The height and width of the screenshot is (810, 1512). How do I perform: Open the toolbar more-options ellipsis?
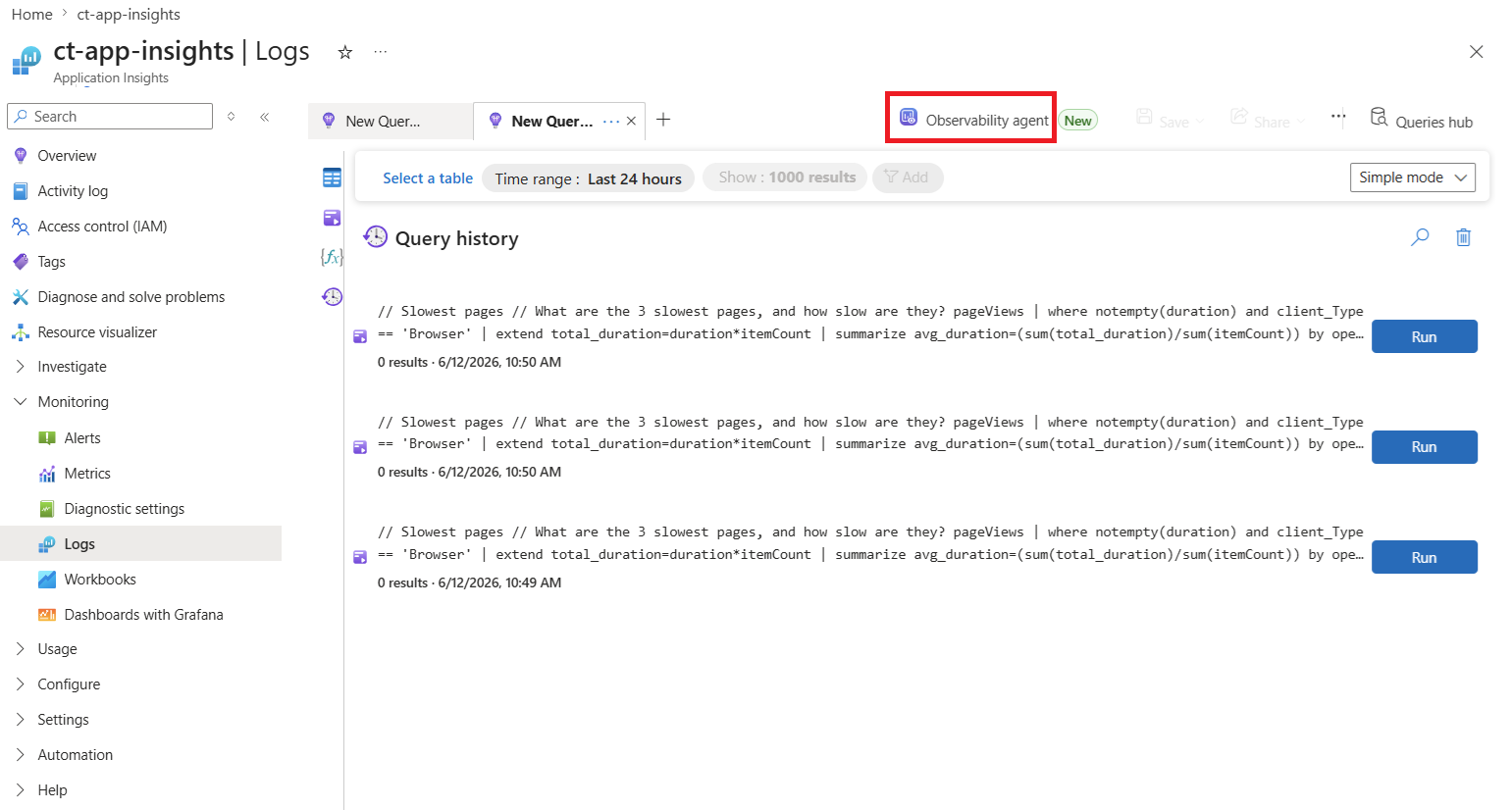[1338, 117]
